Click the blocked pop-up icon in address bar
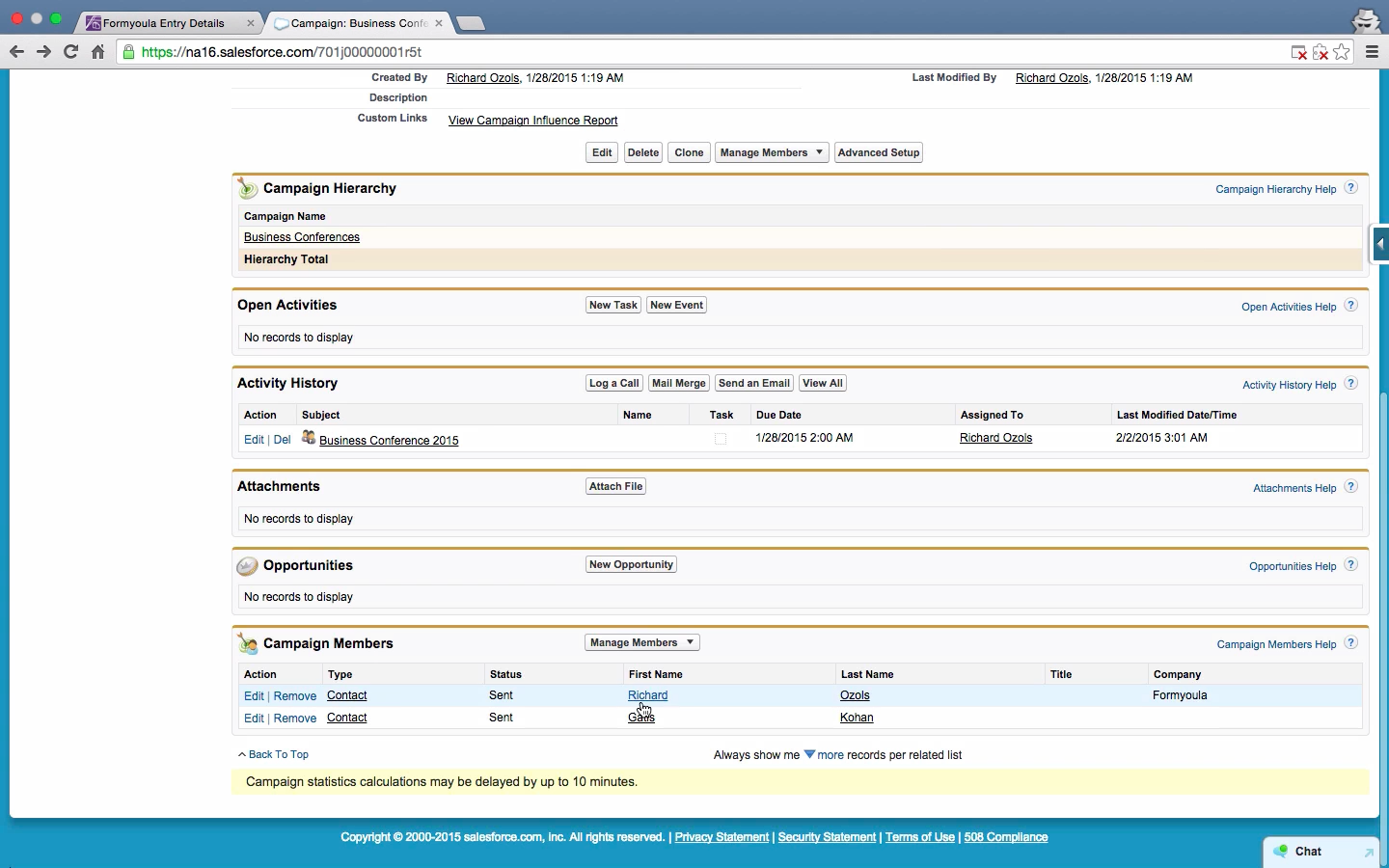Viewport: 1389px width, 868px height. point(1298,52)
